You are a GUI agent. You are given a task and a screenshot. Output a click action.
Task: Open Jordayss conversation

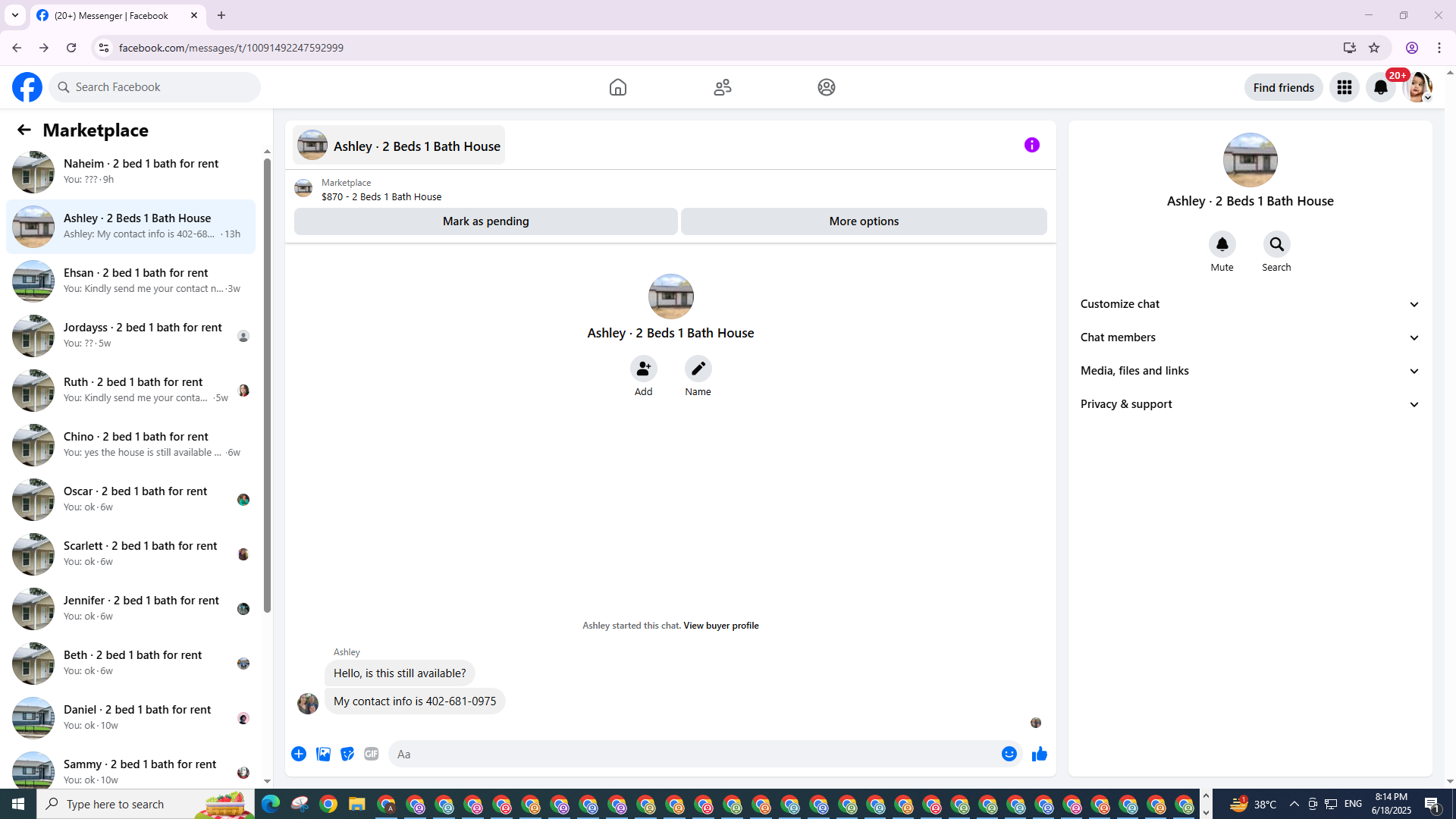[130, 335]
